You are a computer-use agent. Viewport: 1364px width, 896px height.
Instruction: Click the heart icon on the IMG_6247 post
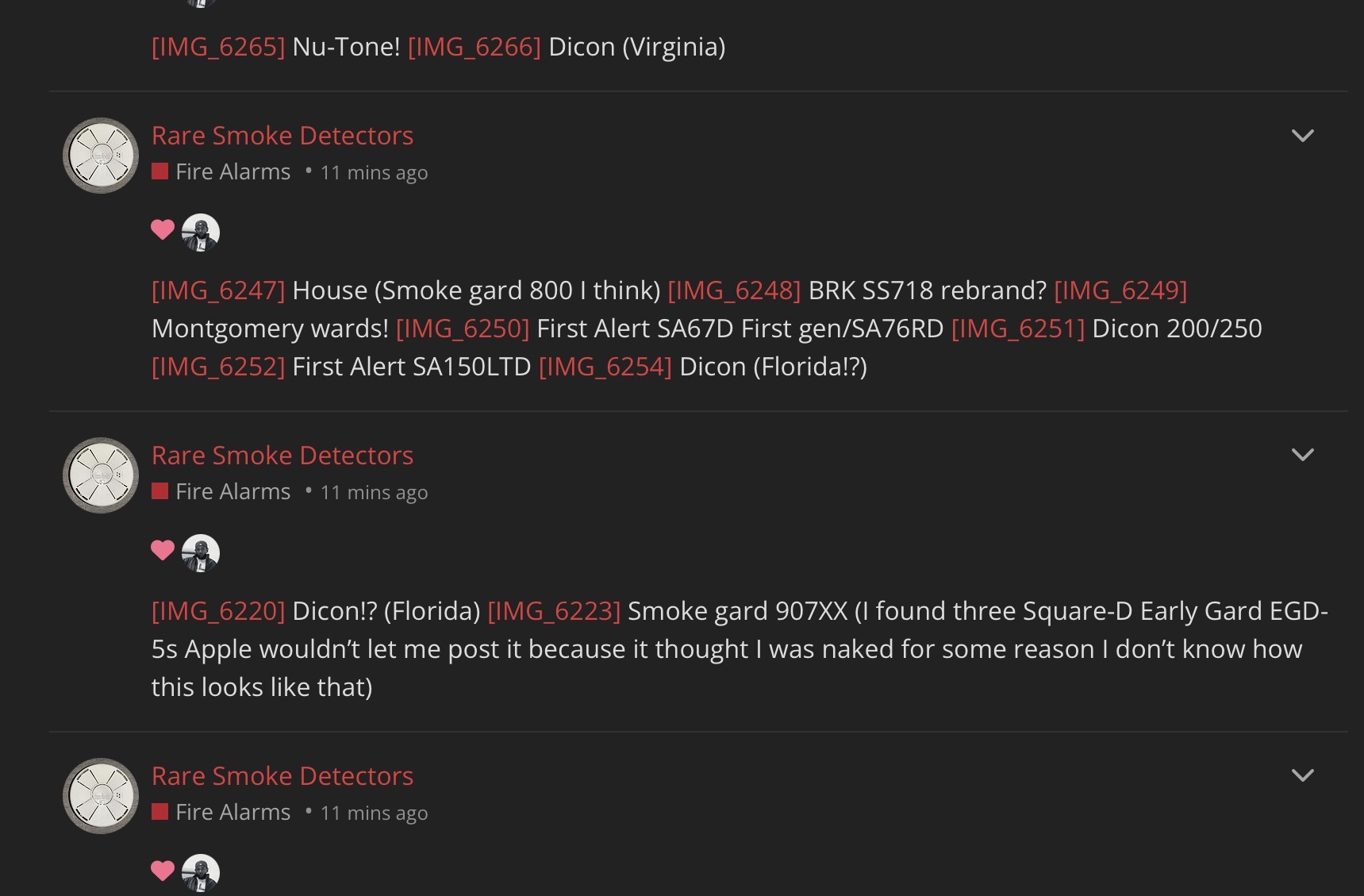click(163, 230)
